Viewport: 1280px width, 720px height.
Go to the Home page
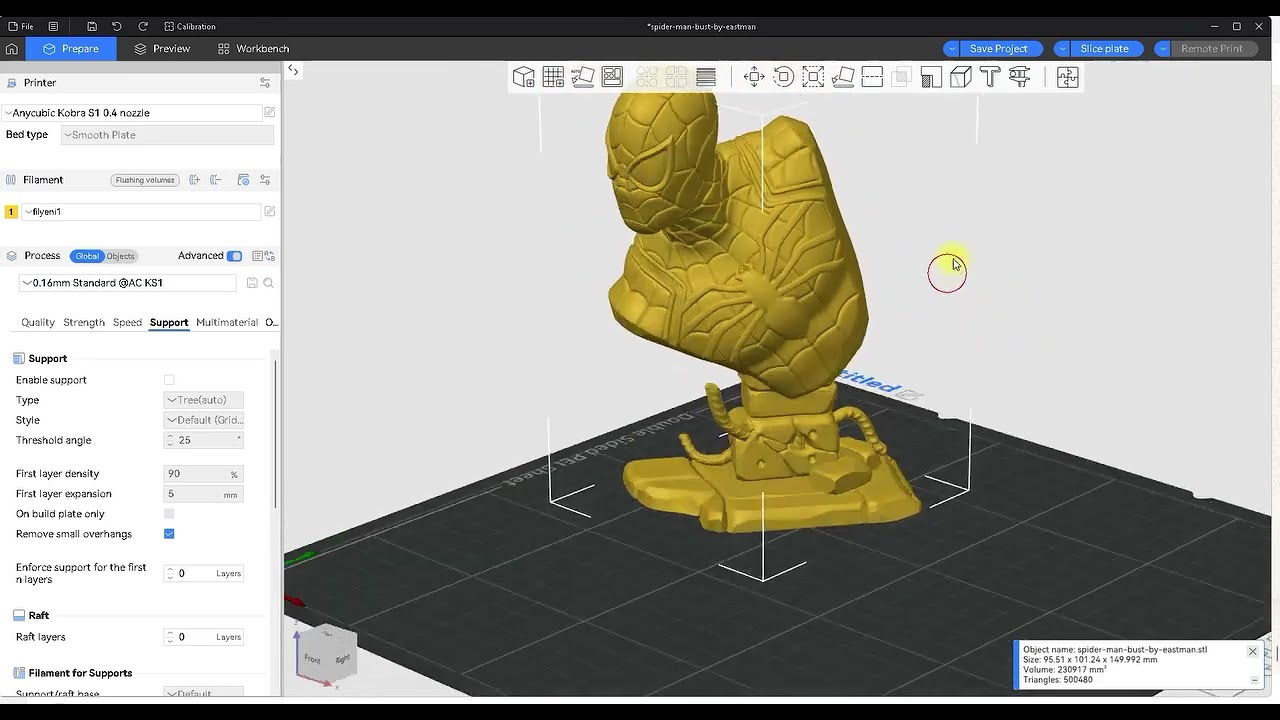coord(12,48)
